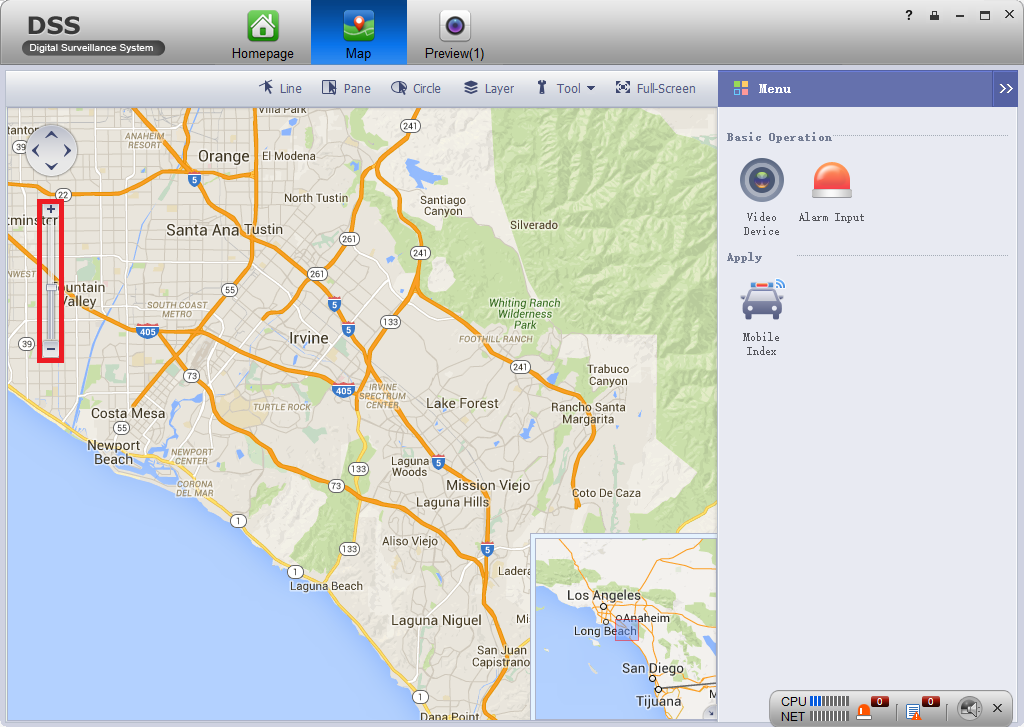
Task: Collapse the Menu side panel
Action: (1006, 88)
